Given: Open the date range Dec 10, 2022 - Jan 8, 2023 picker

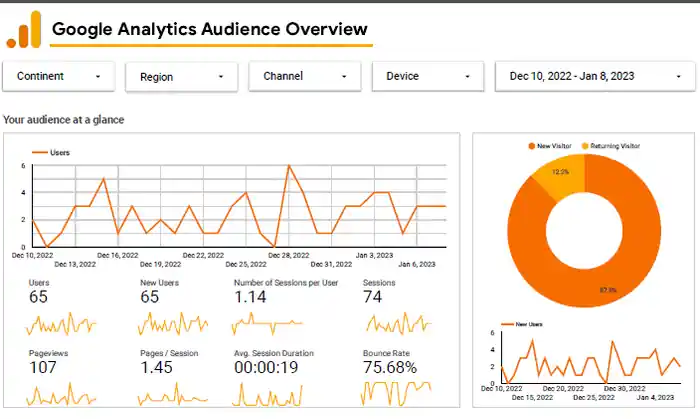Looking at the screenshot, I should tap(595, 76).
